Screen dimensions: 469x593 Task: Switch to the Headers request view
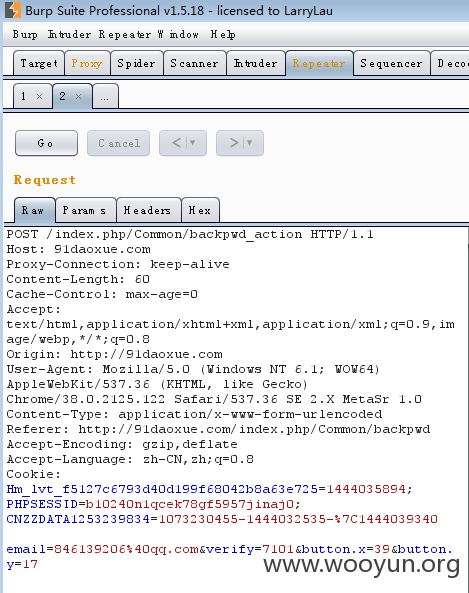point(148,210)
